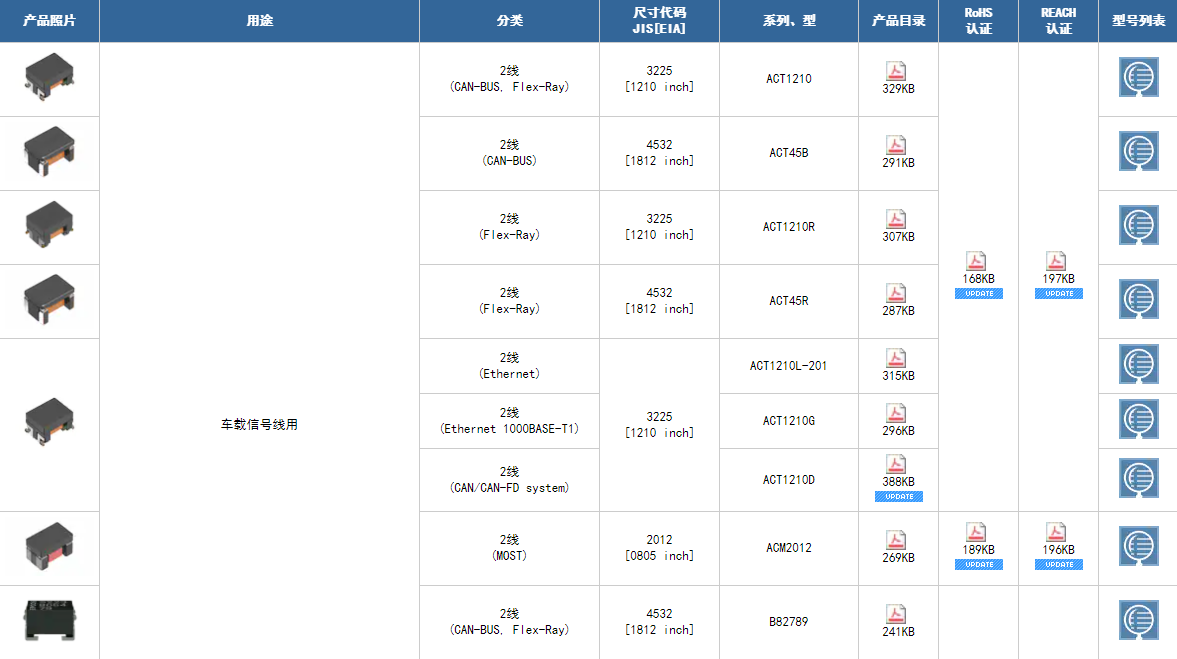Open the ACT1210G catalog PDF (296KB)
The height and width of the screenshot is (659, 1177).
click(897, 414)
